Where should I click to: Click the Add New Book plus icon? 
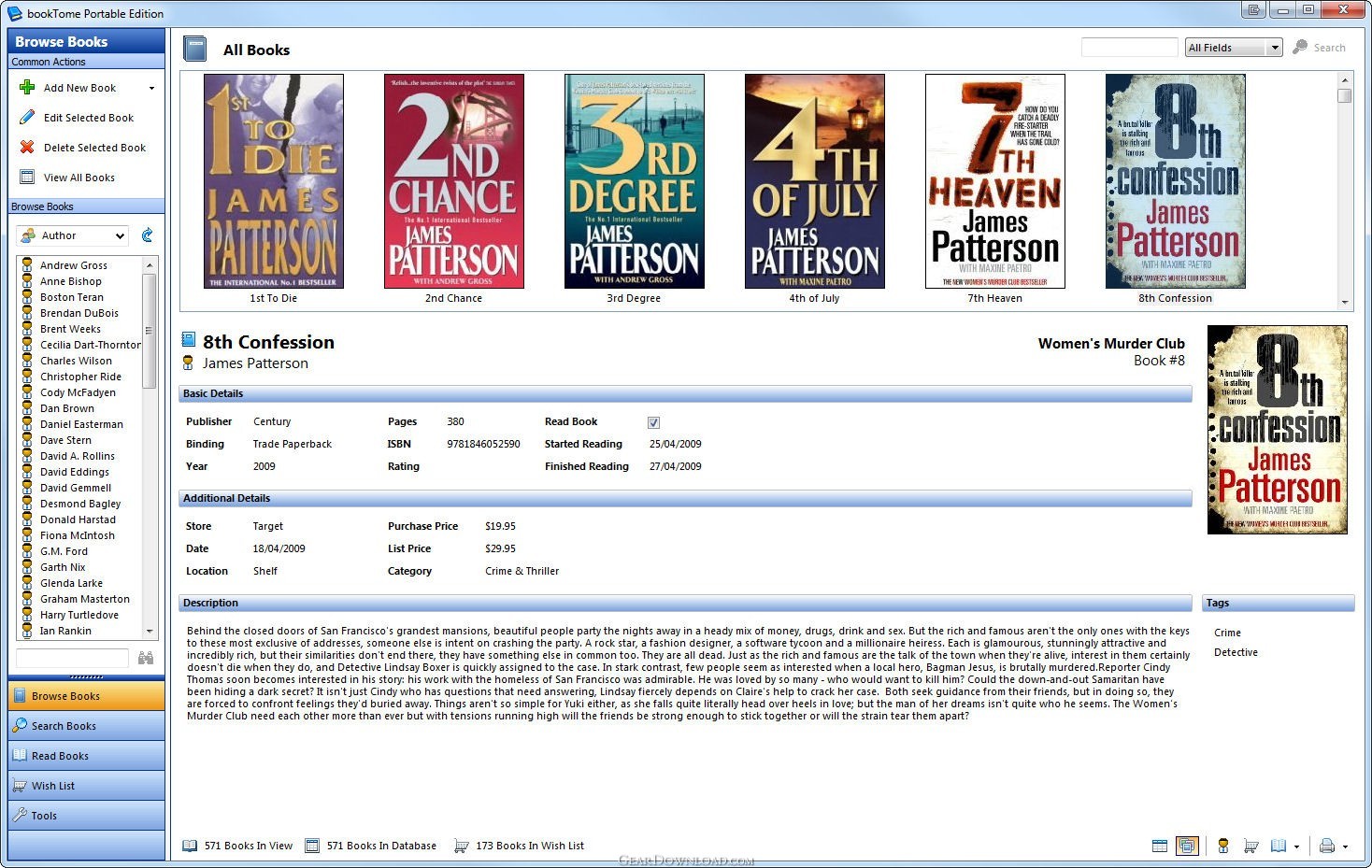click(27, 88)
